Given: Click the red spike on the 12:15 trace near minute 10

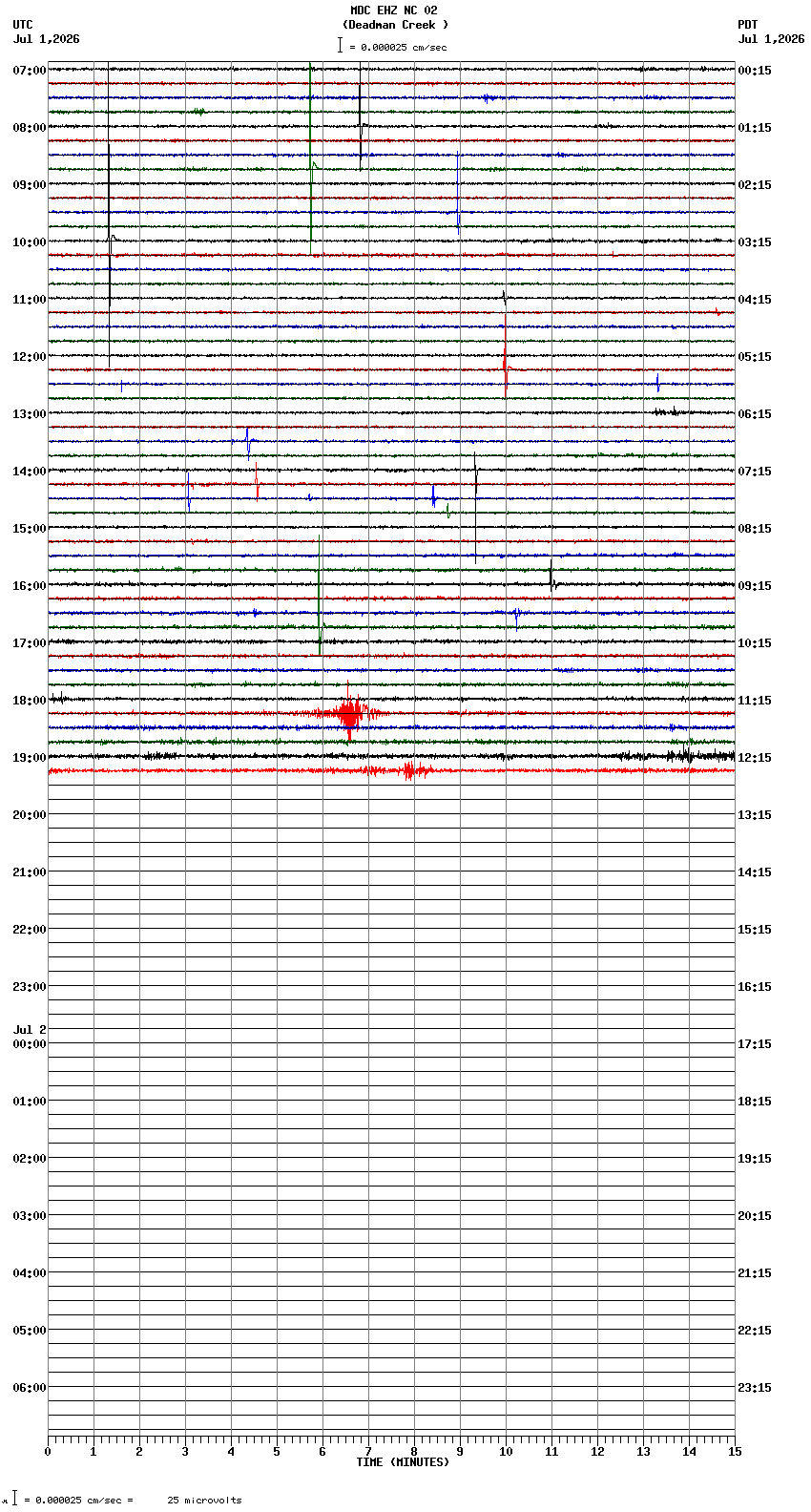Looking at the screenshot, I should (x=506, y=358).
